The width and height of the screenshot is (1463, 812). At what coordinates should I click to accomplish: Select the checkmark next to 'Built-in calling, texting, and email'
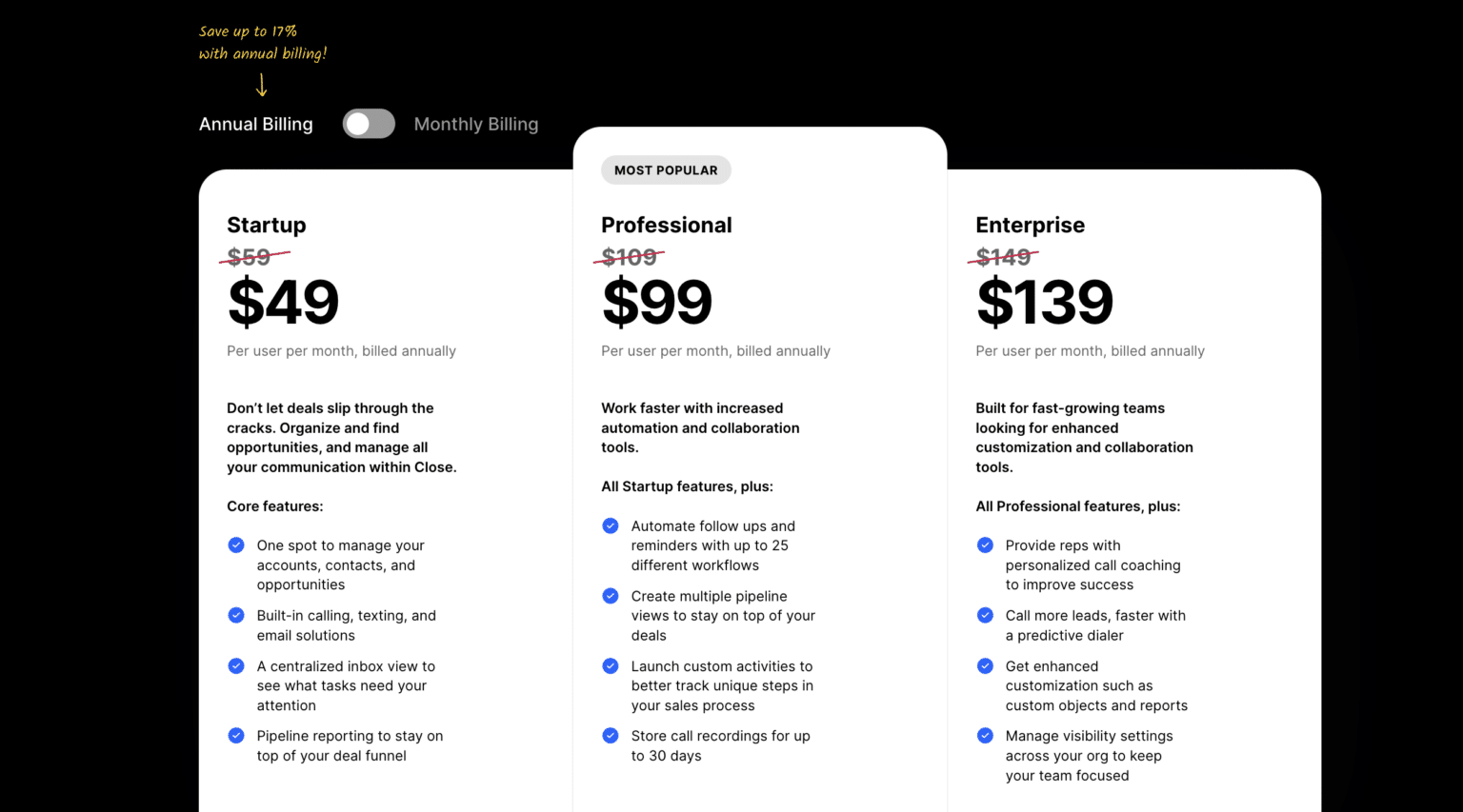pyautogui.click(x=236, y=615)
